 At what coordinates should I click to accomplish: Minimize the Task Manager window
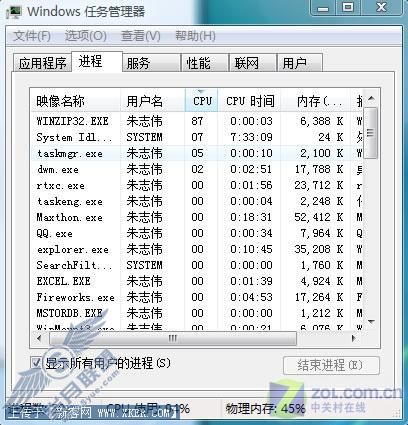(x=323, y=8)
